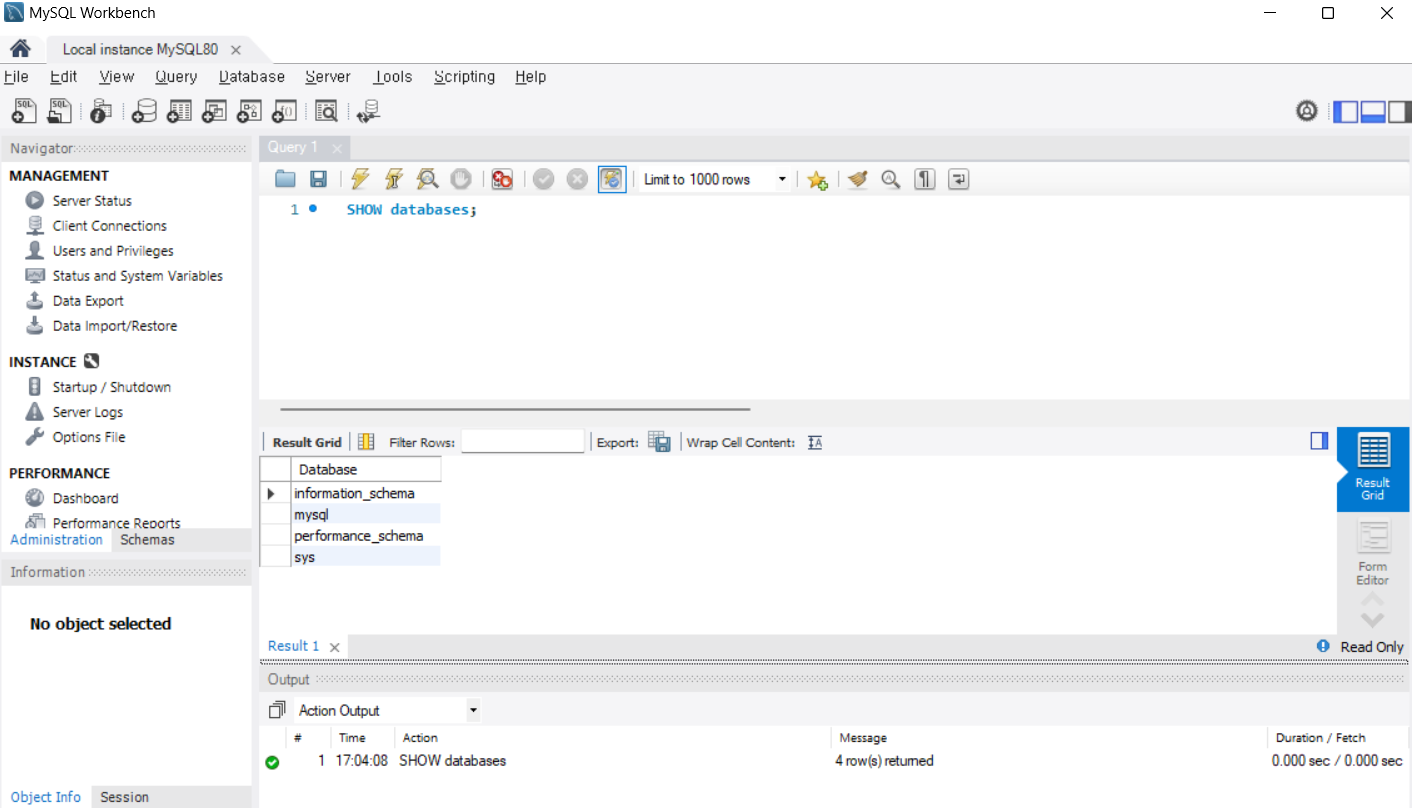This screenshot has width=1412, height=808.
Task: Toggle invisible characters pilcrow icon
Action: tap(925, 179)
